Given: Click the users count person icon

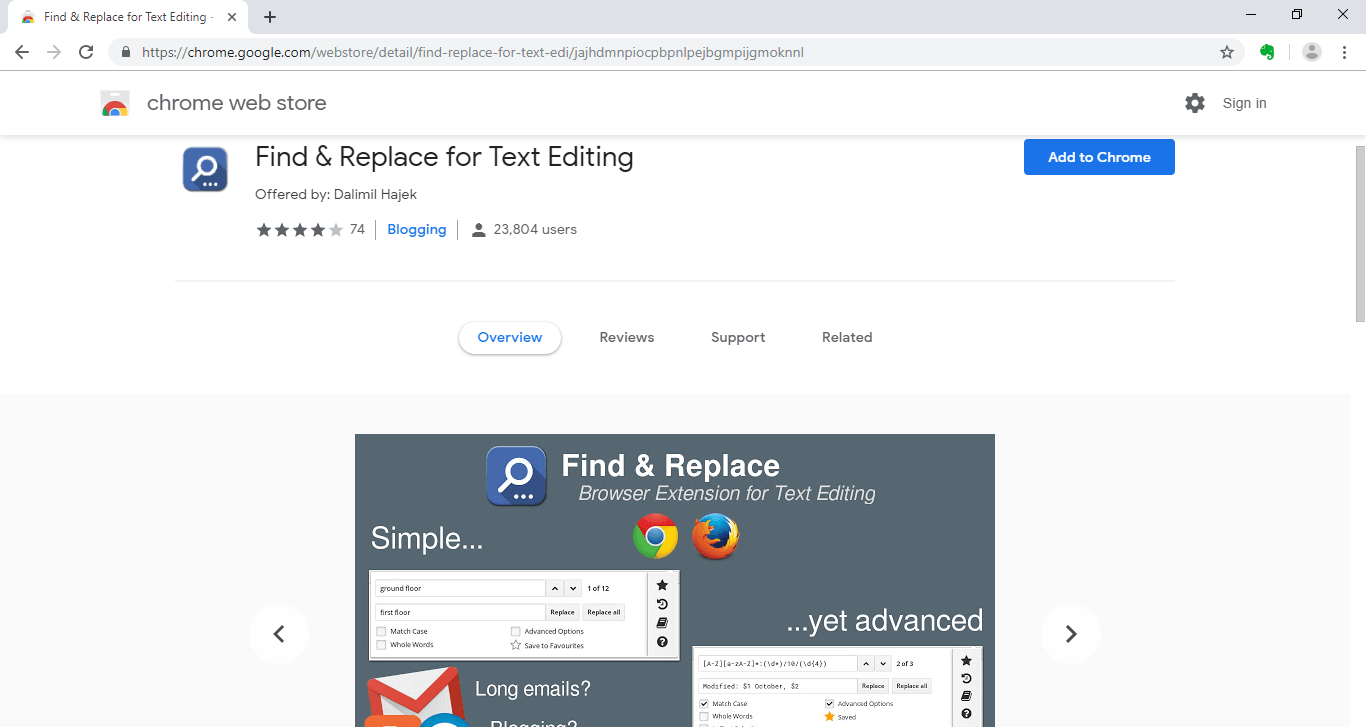Looking at the screenshot, I should [478, 230].
